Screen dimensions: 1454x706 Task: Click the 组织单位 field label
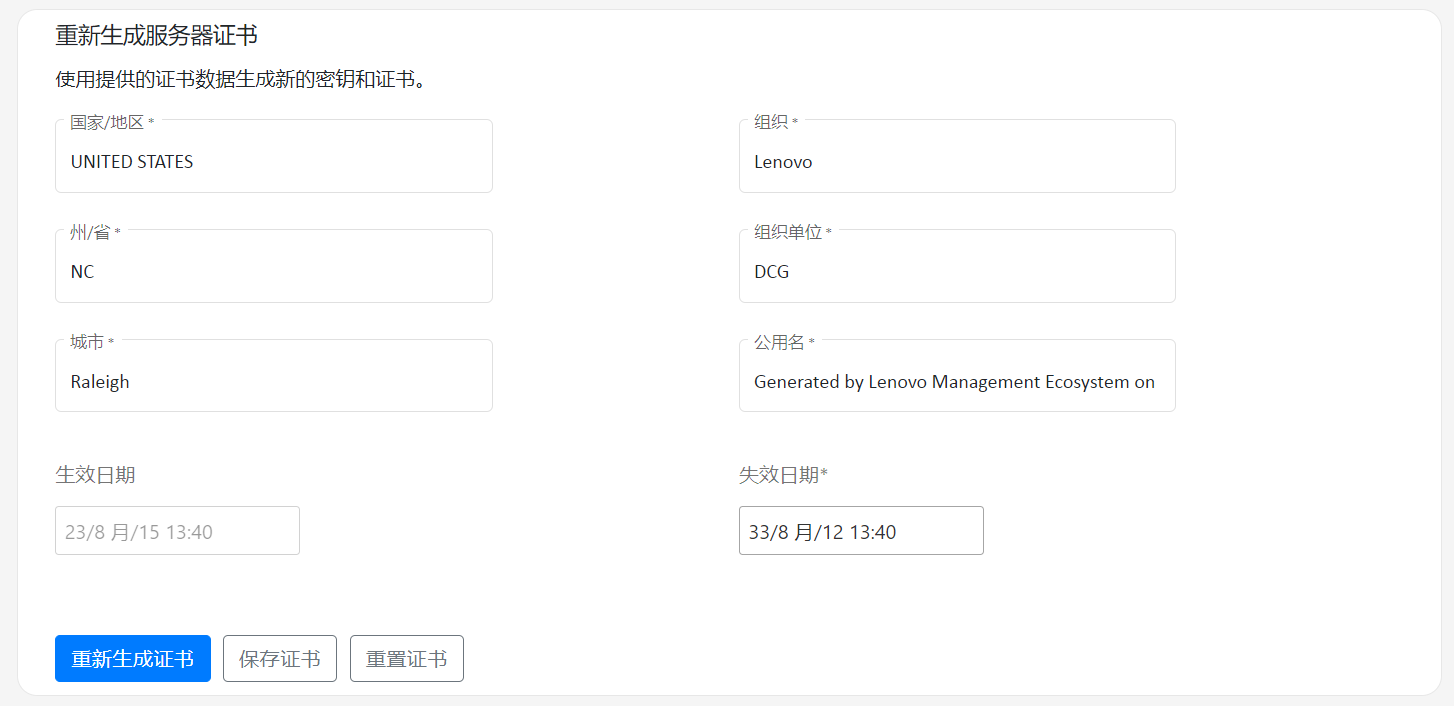[792, 232]
